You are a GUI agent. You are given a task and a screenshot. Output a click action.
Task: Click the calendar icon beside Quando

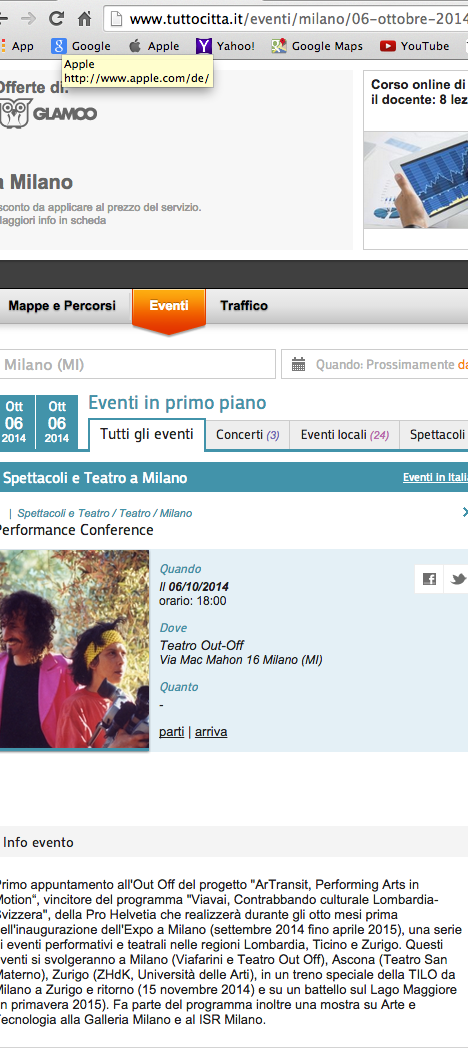coord(299,365)
